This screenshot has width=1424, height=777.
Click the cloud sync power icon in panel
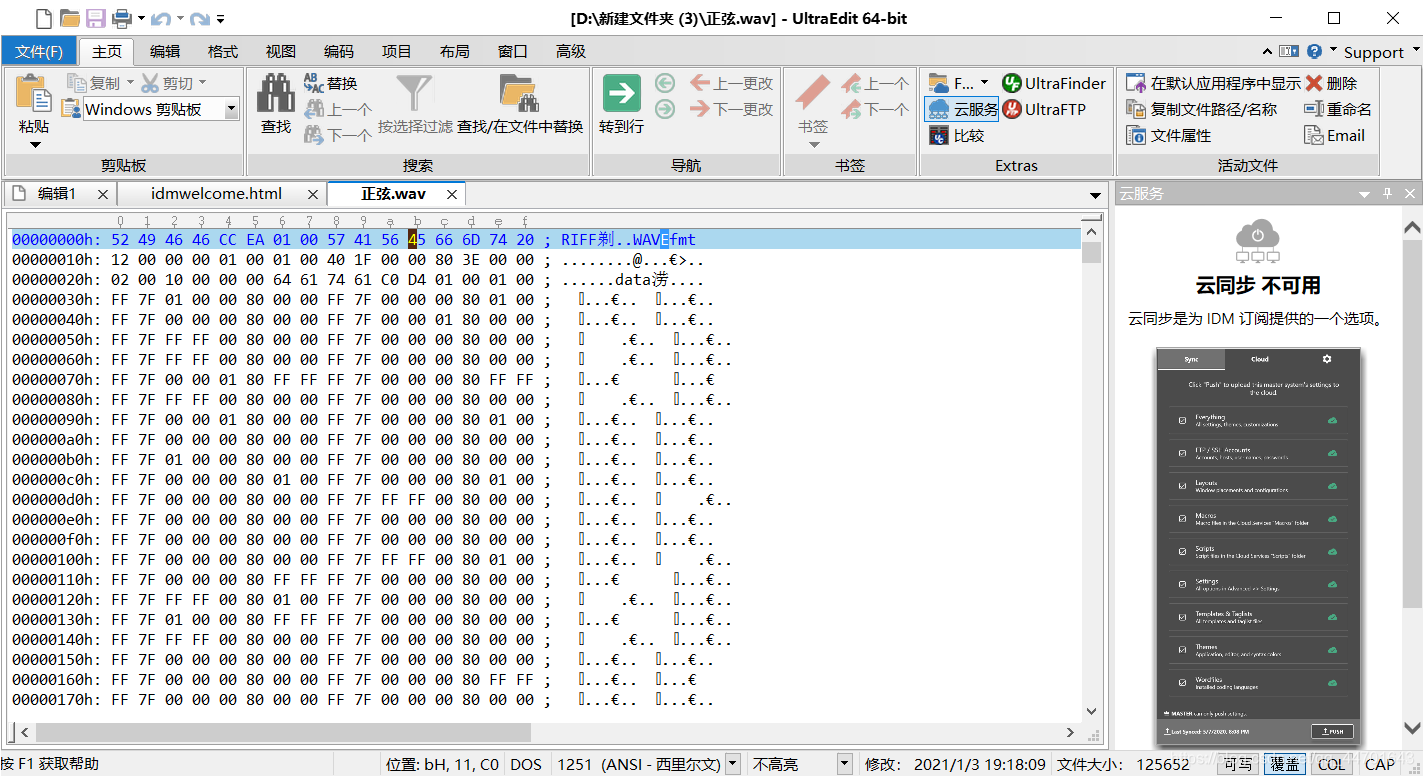[x=1257, y=241]
